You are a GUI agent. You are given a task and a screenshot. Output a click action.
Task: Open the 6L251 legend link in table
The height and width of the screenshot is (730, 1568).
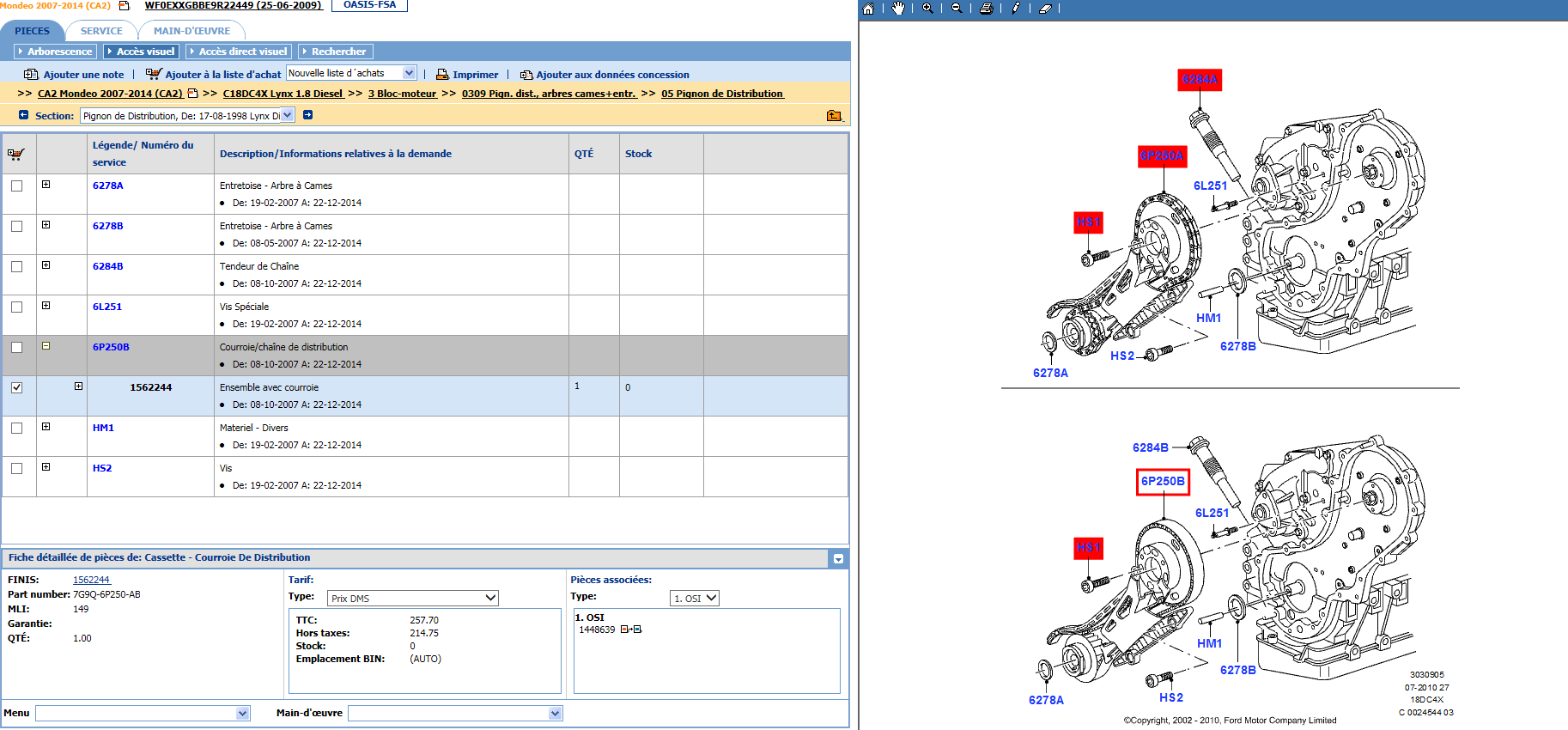tap(107, 307)
